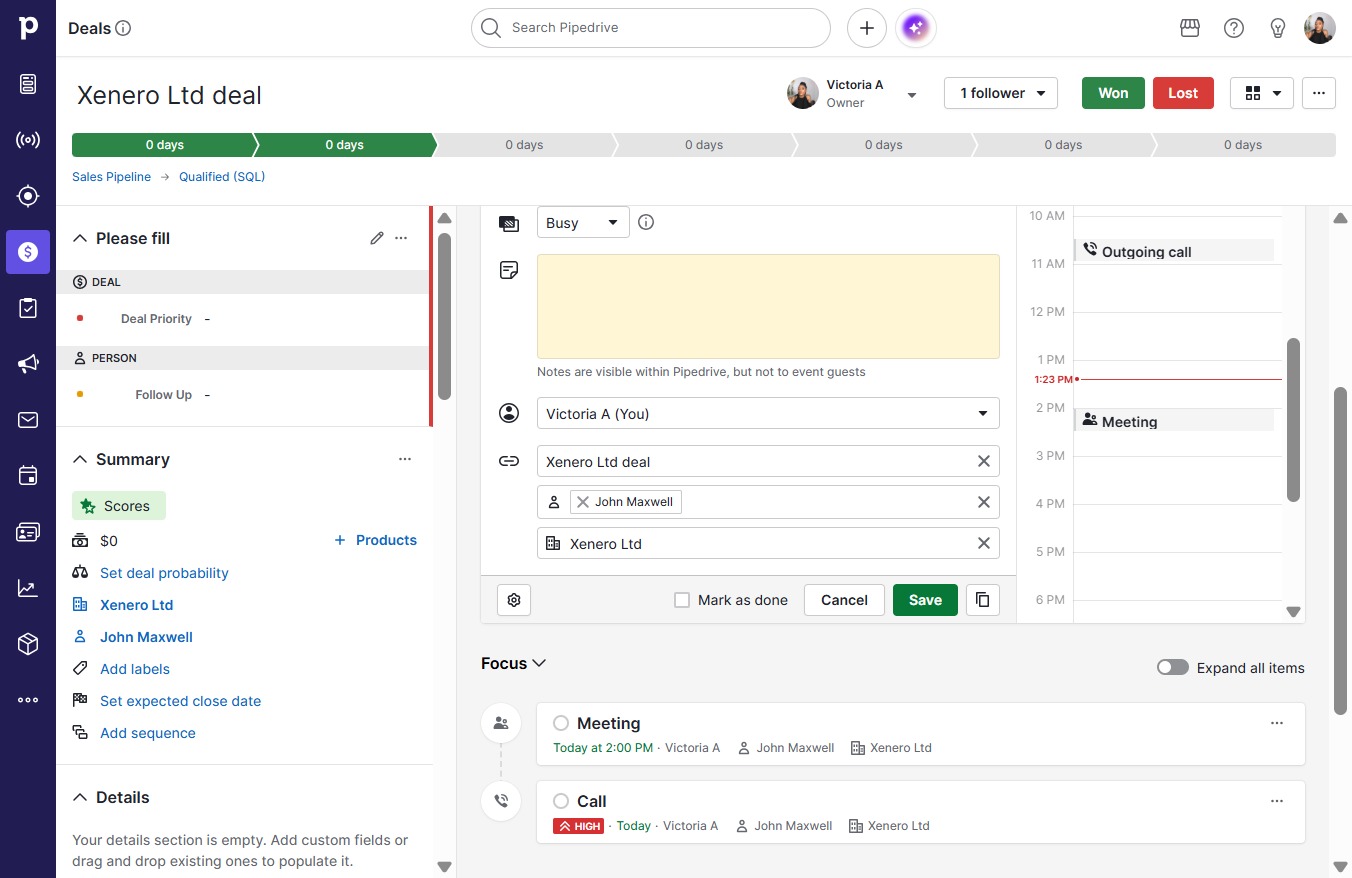This screenshot has width=1352, height=878.
Task: Select the first green pipeline stage
Action: click(x=163, y=145)
